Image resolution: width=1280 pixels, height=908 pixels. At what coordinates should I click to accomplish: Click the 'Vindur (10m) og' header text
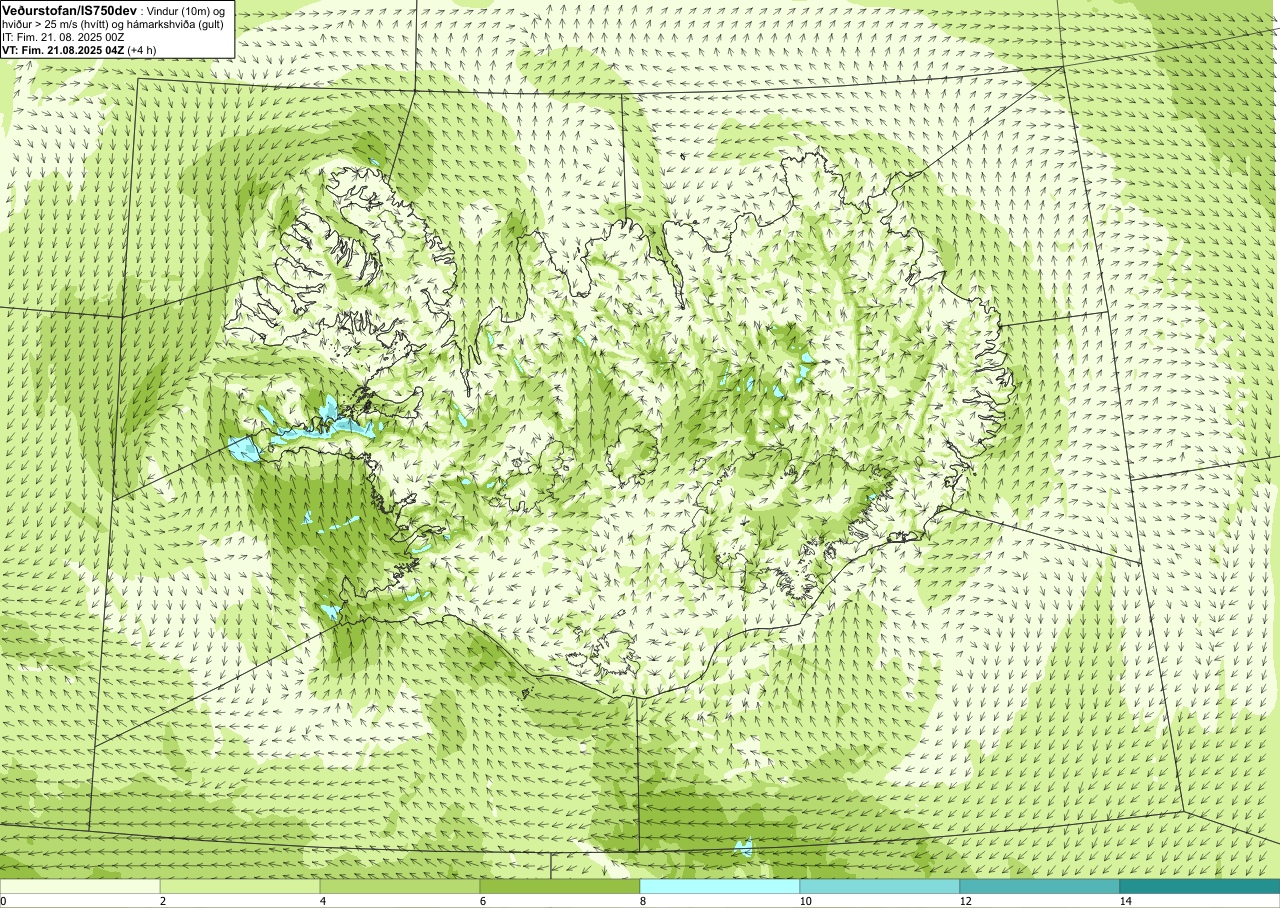click(185, 12)
